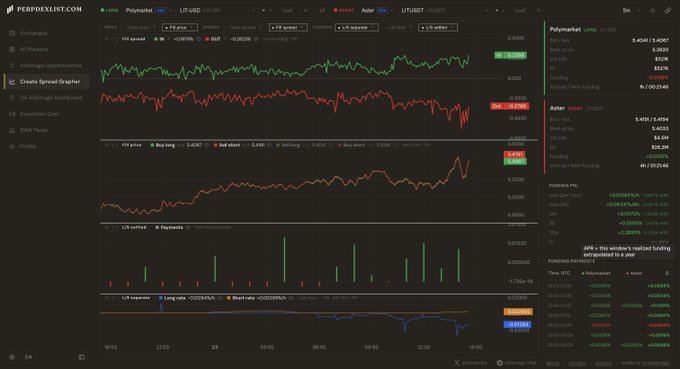Screen dimensions: 680x369
Task: Click the Time, UTC column header
Action: pyautogui.click(x=559, y=273)
